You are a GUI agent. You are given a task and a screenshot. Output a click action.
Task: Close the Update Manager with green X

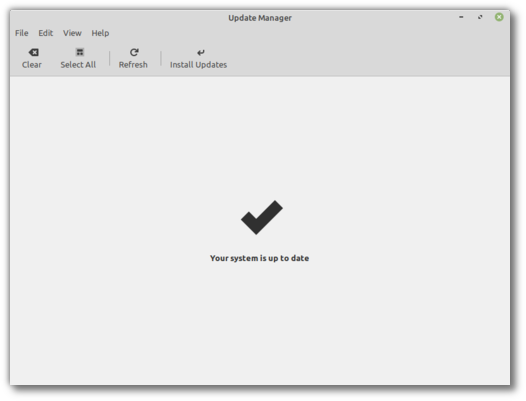click(499, 17)
